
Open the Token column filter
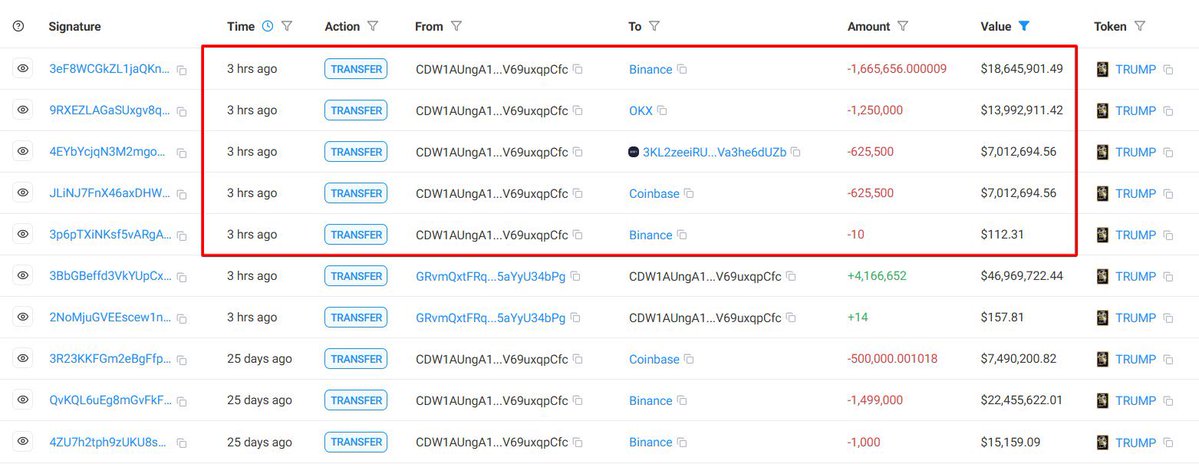(1139, 26)
